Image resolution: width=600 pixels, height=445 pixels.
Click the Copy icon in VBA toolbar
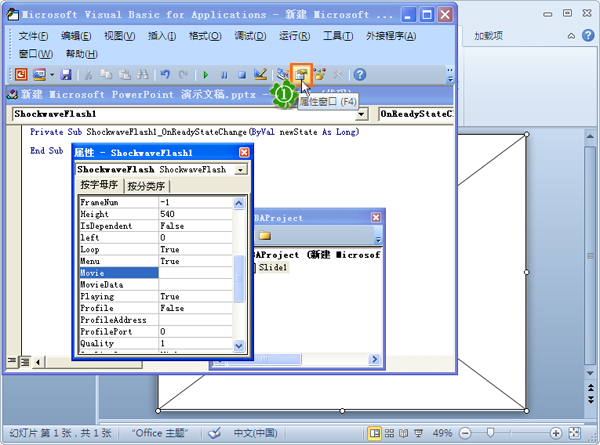106,74
